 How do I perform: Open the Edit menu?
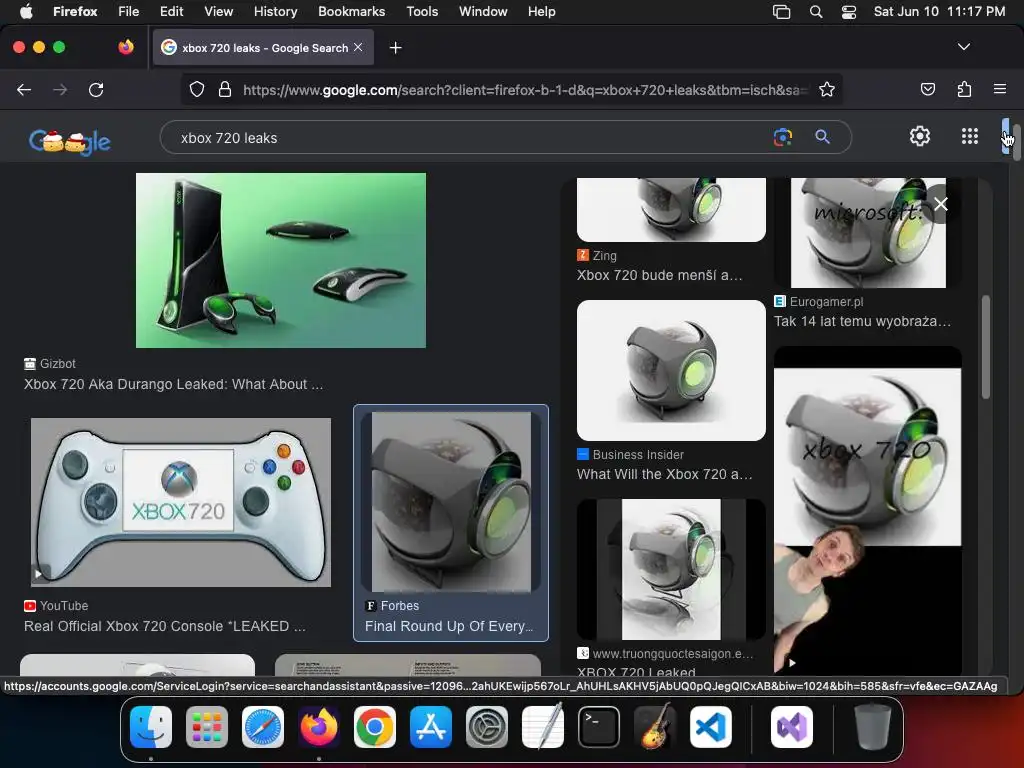click(x=171, y=11)
